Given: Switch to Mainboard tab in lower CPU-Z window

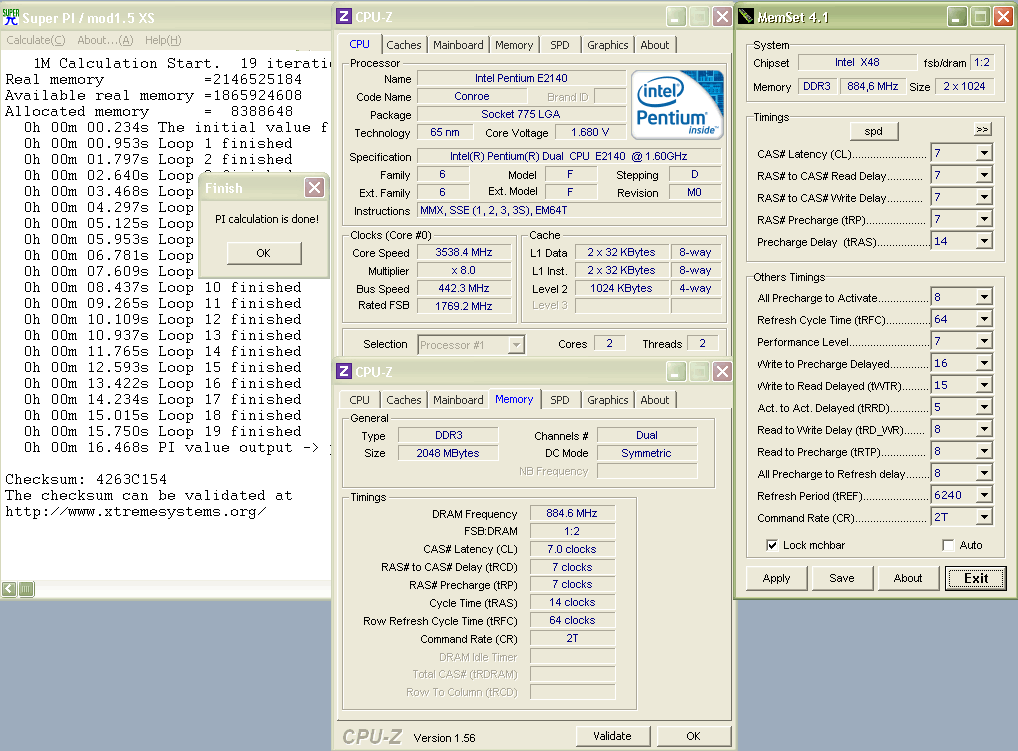Looking at the screenshot, I should tap(458, 400).
